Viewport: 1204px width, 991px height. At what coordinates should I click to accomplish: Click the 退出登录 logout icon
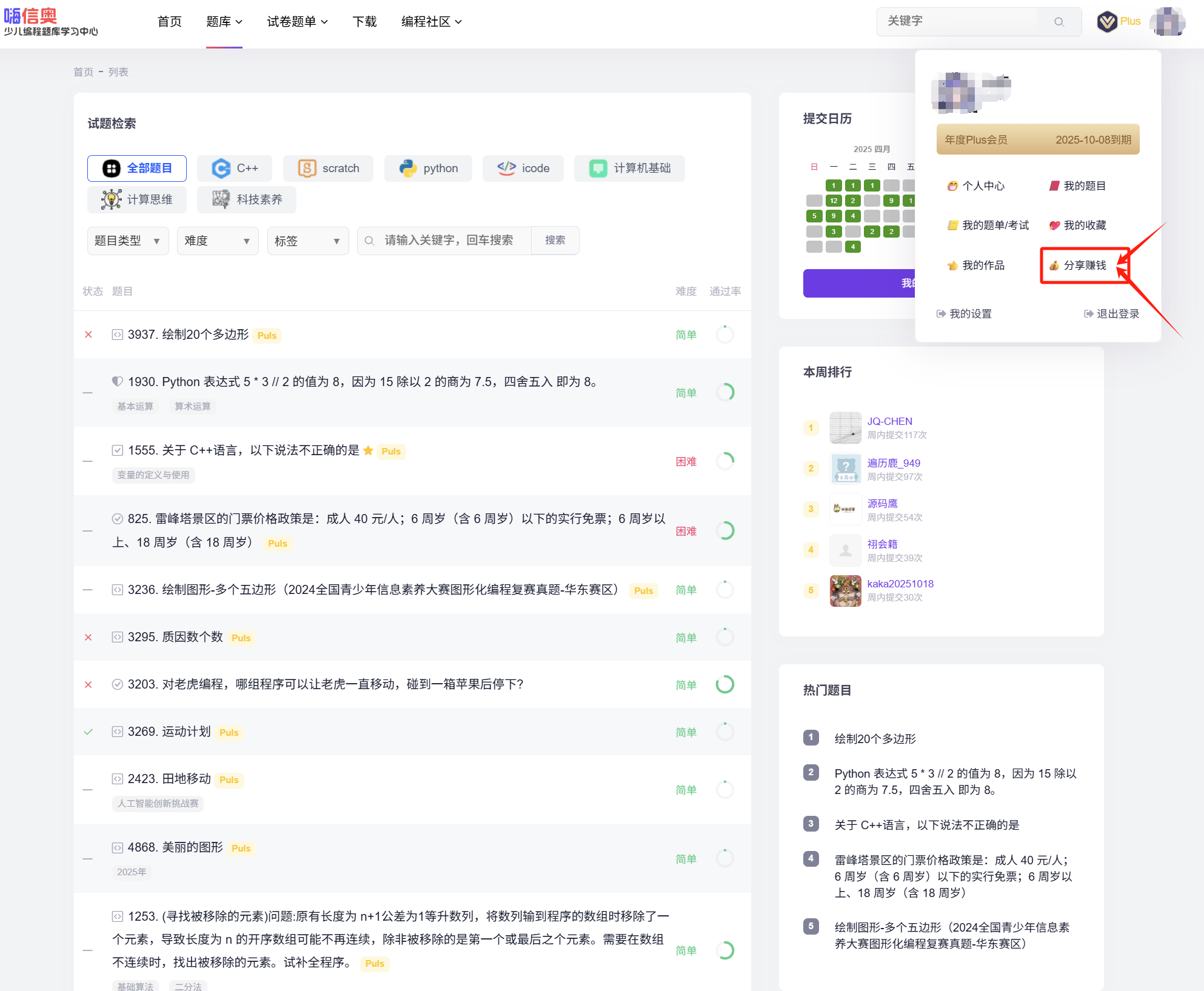pos(1088,314)
